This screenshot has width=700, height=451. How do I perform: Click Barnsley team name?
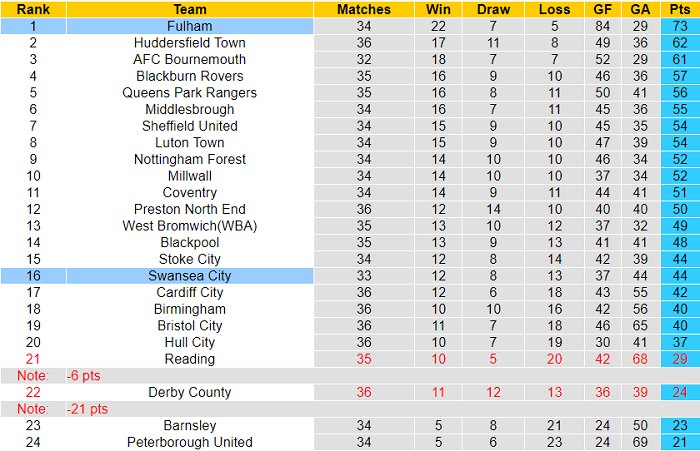(189, 426)
